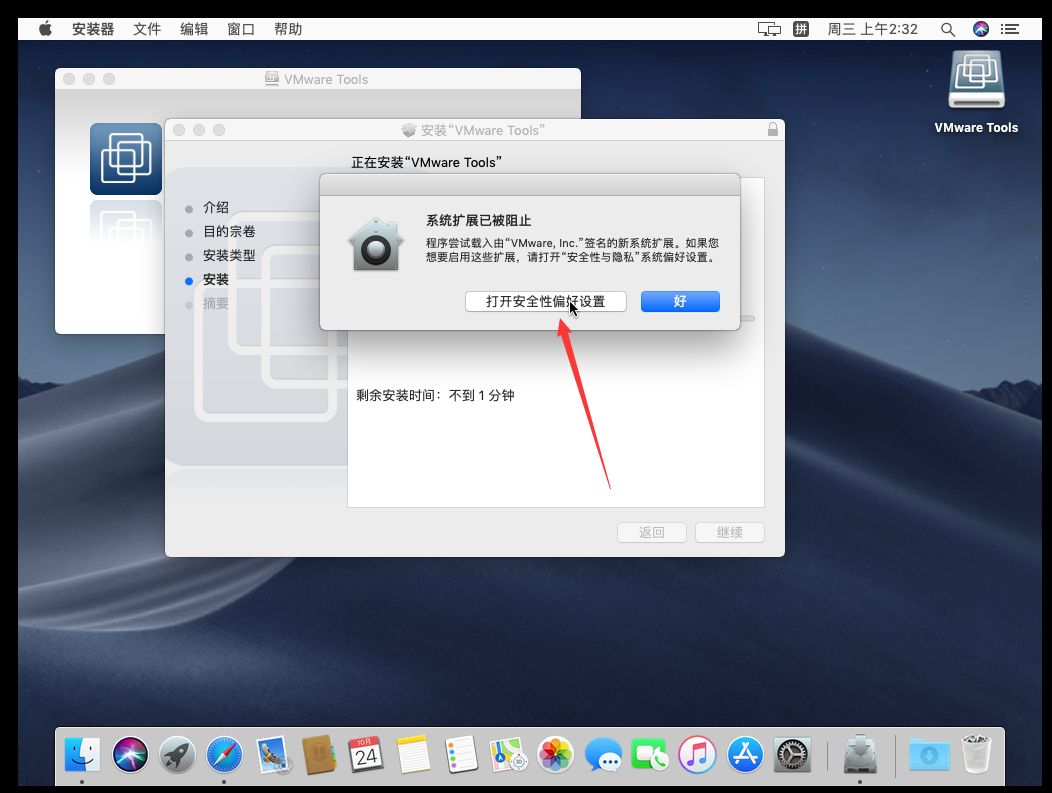Click the lock icon in installer title bar
The image size is (1052, 793).
tap(773, 129)
